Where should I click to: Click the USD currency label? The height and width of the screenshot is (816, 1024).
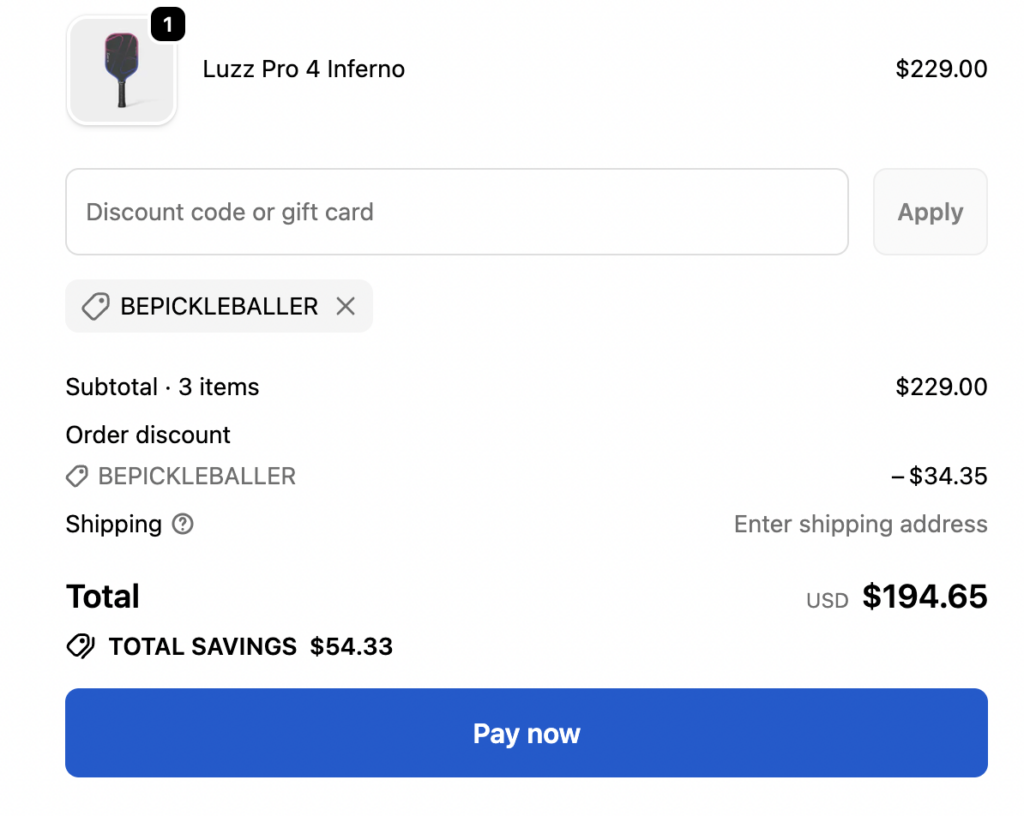click(827, 601)
